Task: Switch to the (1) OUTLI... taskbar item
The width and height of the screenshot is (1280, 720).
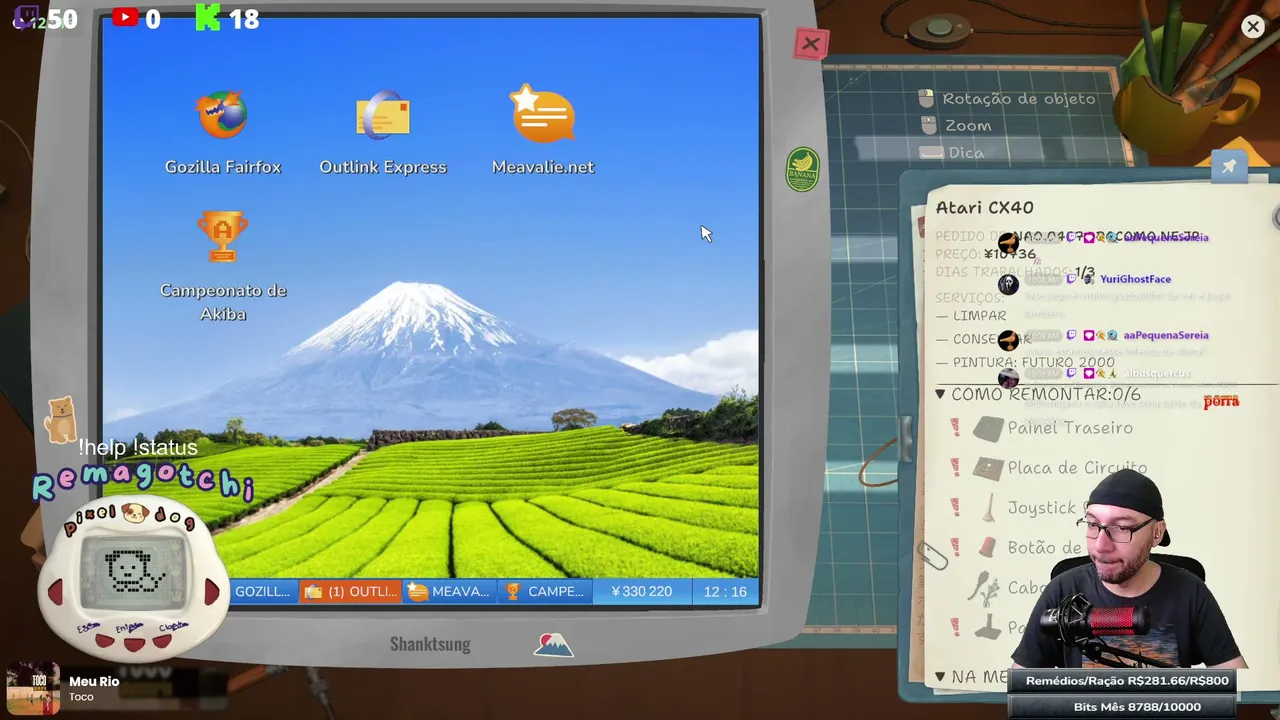Action: click(x=351, y=591)
